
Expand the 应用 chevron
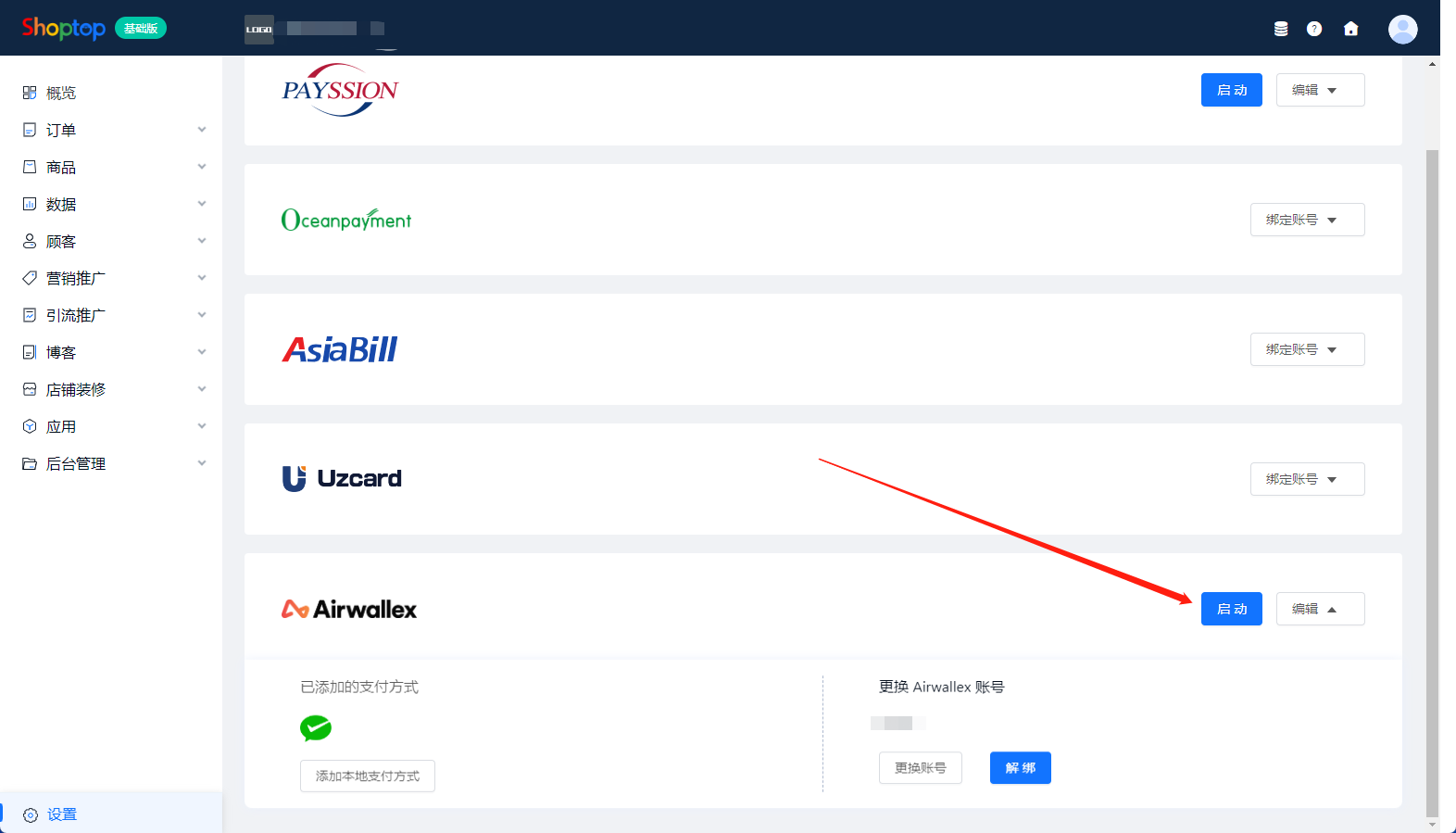tap(202, 426)
